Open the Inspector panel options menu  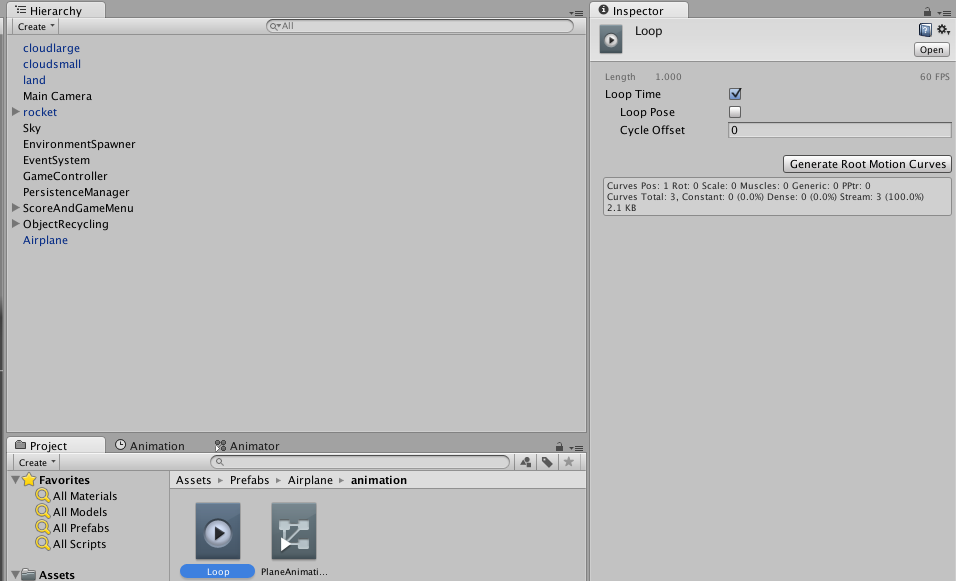[943, 12]
